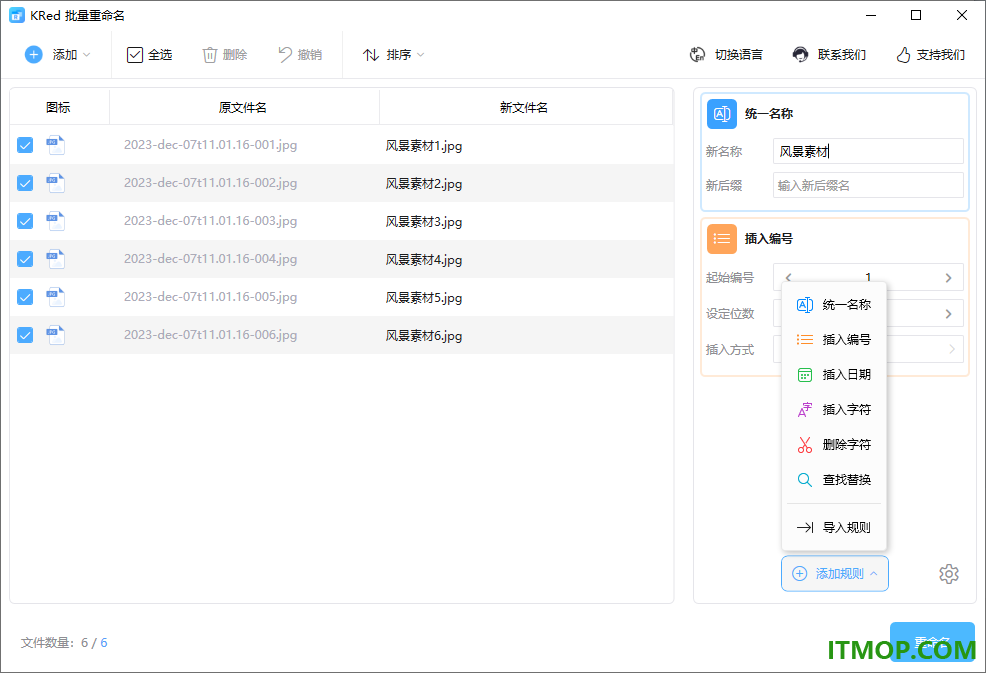
Task: Click the file icon of 001.jpg
Action: [55, 145]
